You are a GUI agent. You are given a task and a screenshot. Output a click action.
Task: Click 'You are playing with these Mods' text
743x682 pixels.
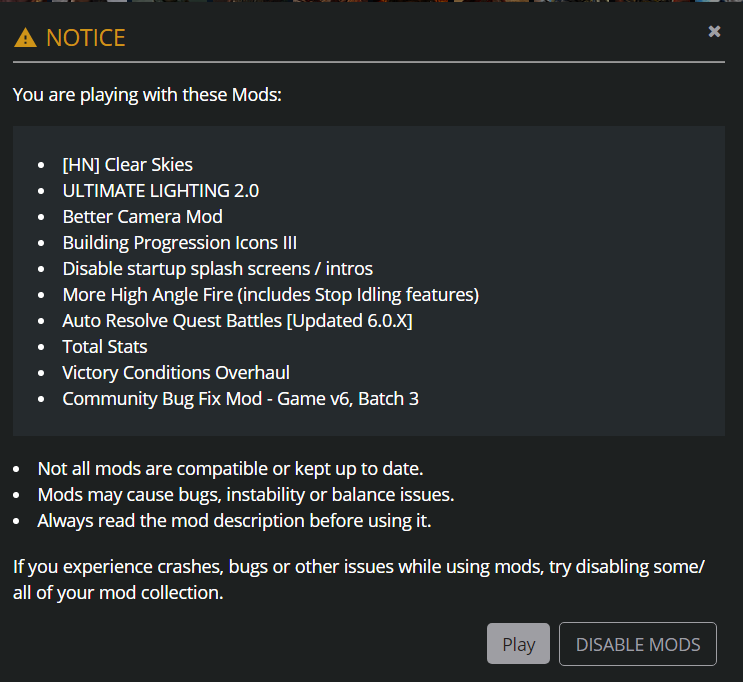[147, 95]
